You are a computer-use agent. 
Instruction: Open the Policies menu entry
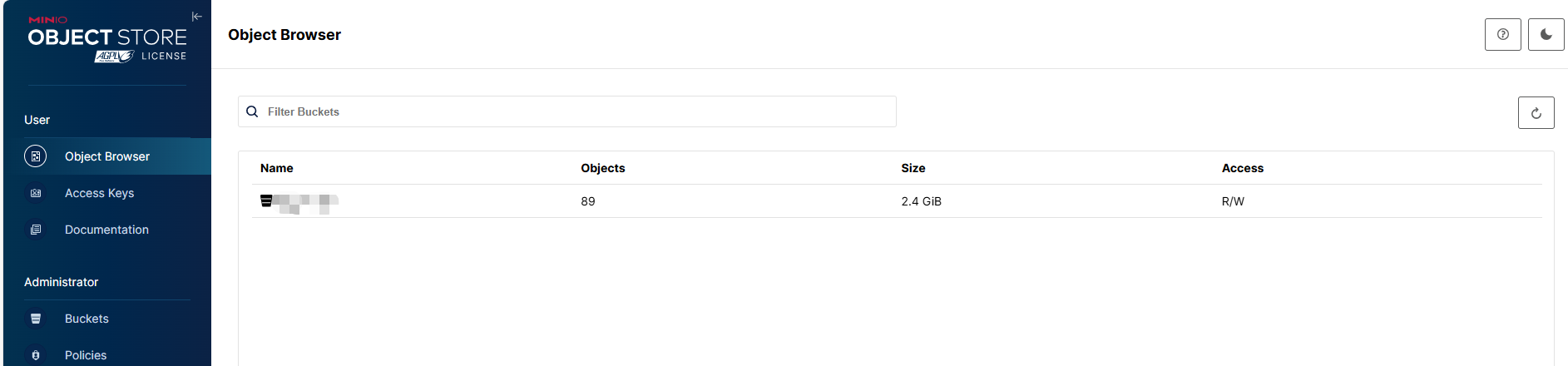click(86, 355)
